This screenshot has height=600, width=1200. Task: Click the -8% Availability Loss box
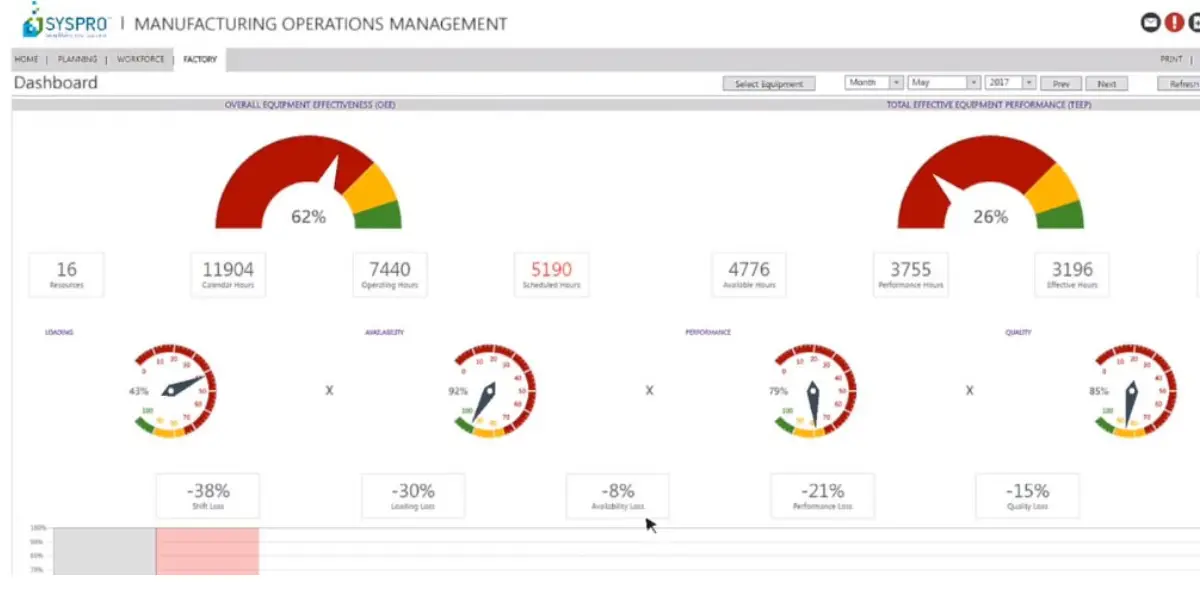(x=618, y=496)
